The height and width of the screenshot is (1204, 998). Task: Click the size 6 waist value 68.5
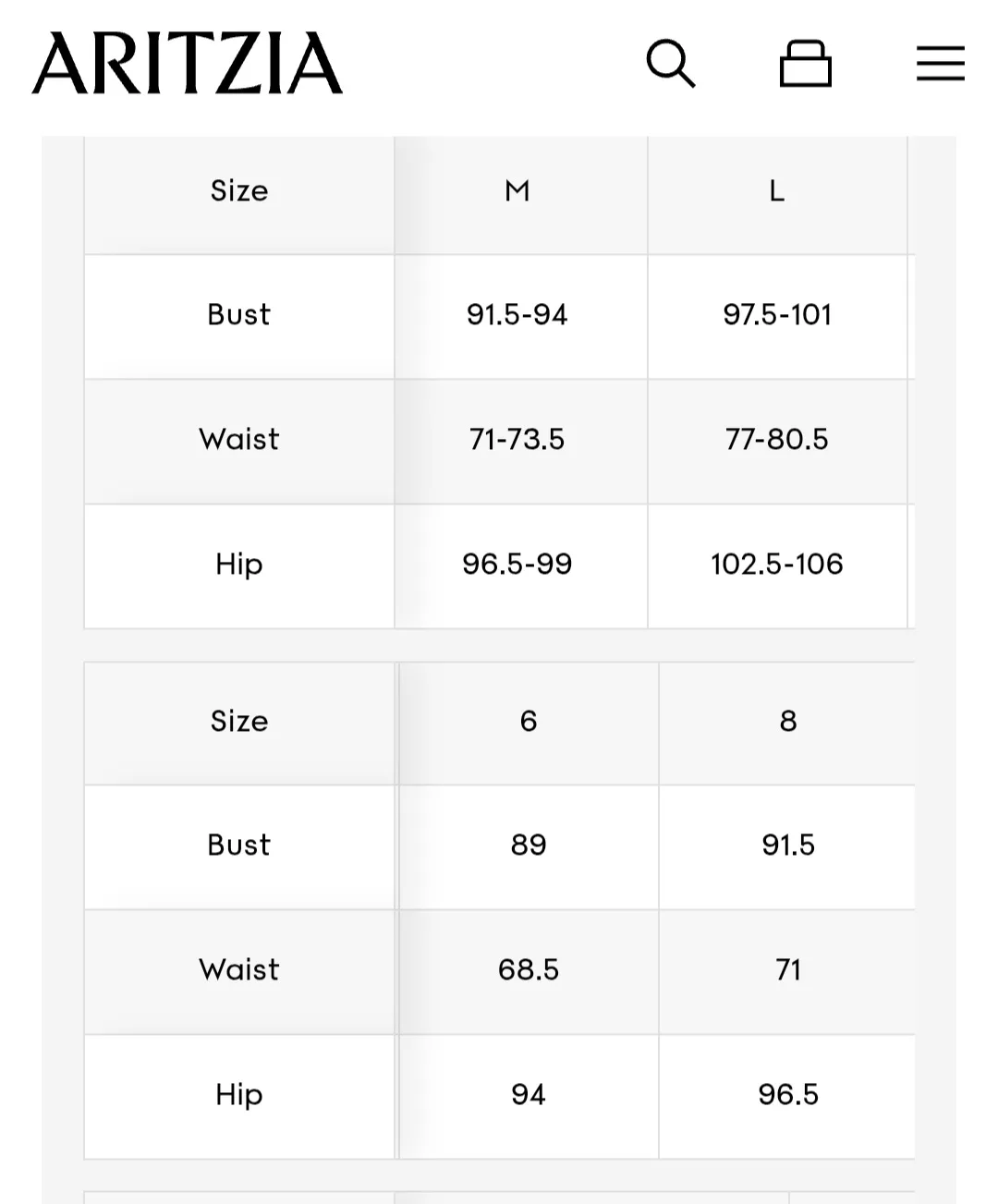(529, 969)
